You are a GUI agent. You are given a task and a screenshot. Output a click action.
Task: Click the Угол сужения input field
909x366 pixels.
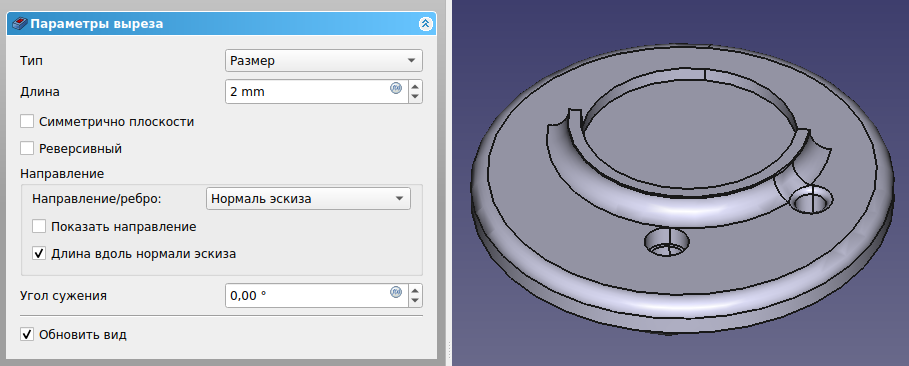click(x=317, y=296)
